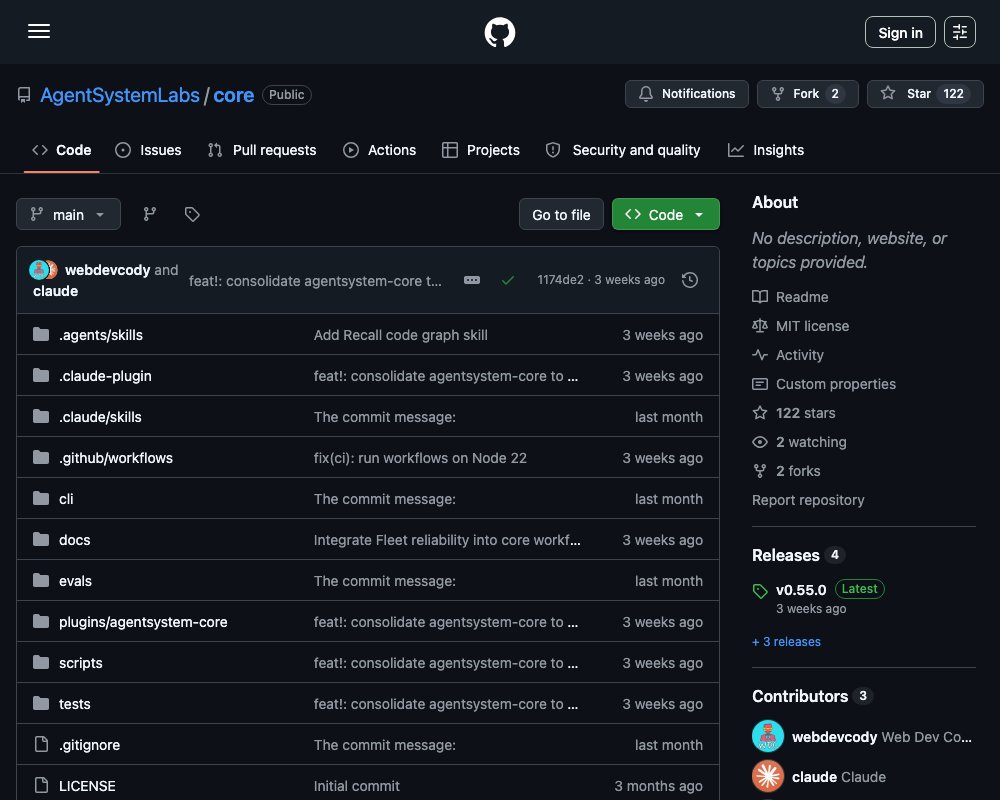
Task: Open MIT license link
Action: click(801, 326)
